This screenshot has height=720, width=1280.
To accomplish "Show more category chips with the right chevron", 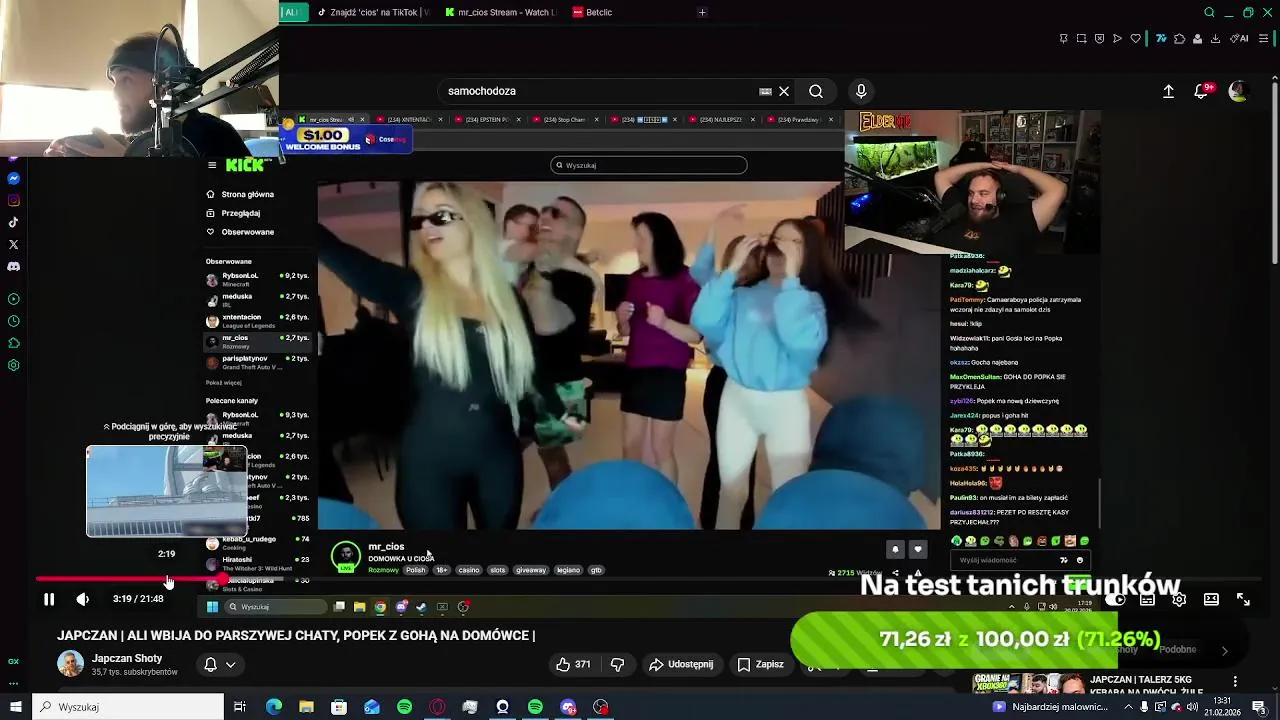I will coord(1225,650).
